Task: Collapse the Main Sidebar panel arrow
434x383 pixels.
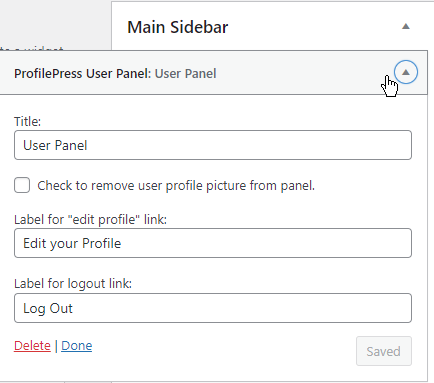Action: pyautogui.click(x=405, y=27)
